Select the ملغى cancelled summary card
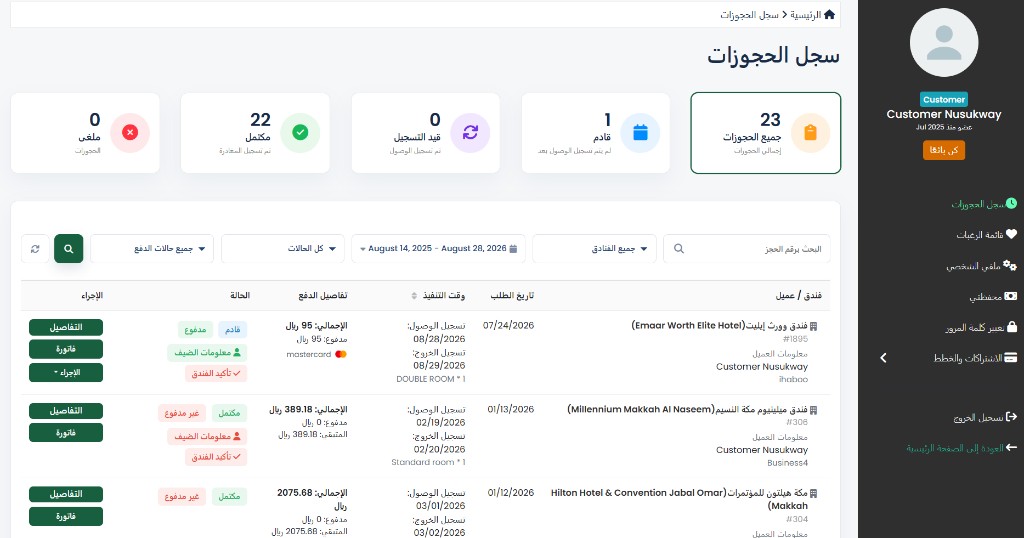Image resolution: width=1024 pixels, height=538 pixels. [86, 133]
